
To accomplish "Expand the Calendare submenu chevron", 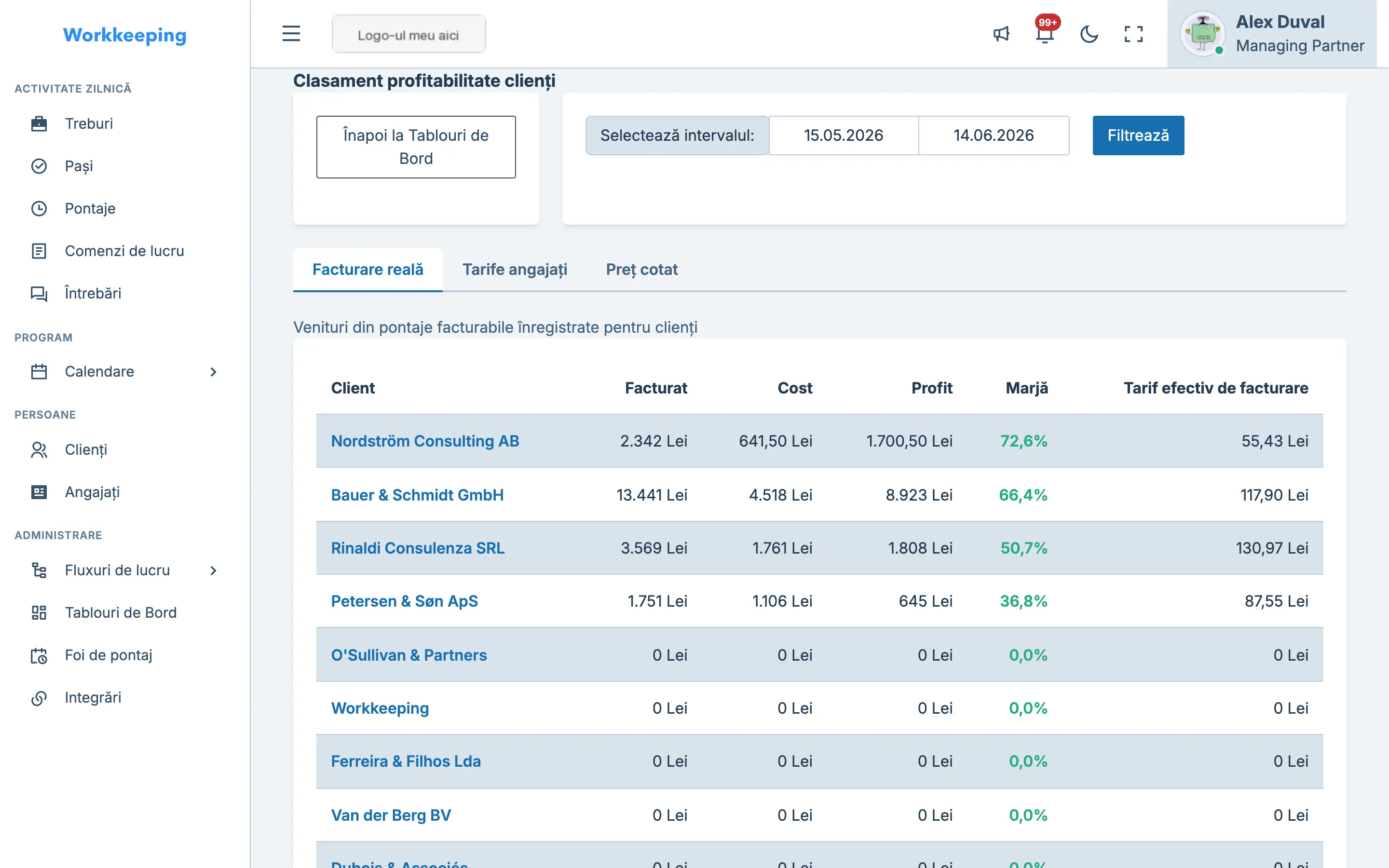I will 214,371.
